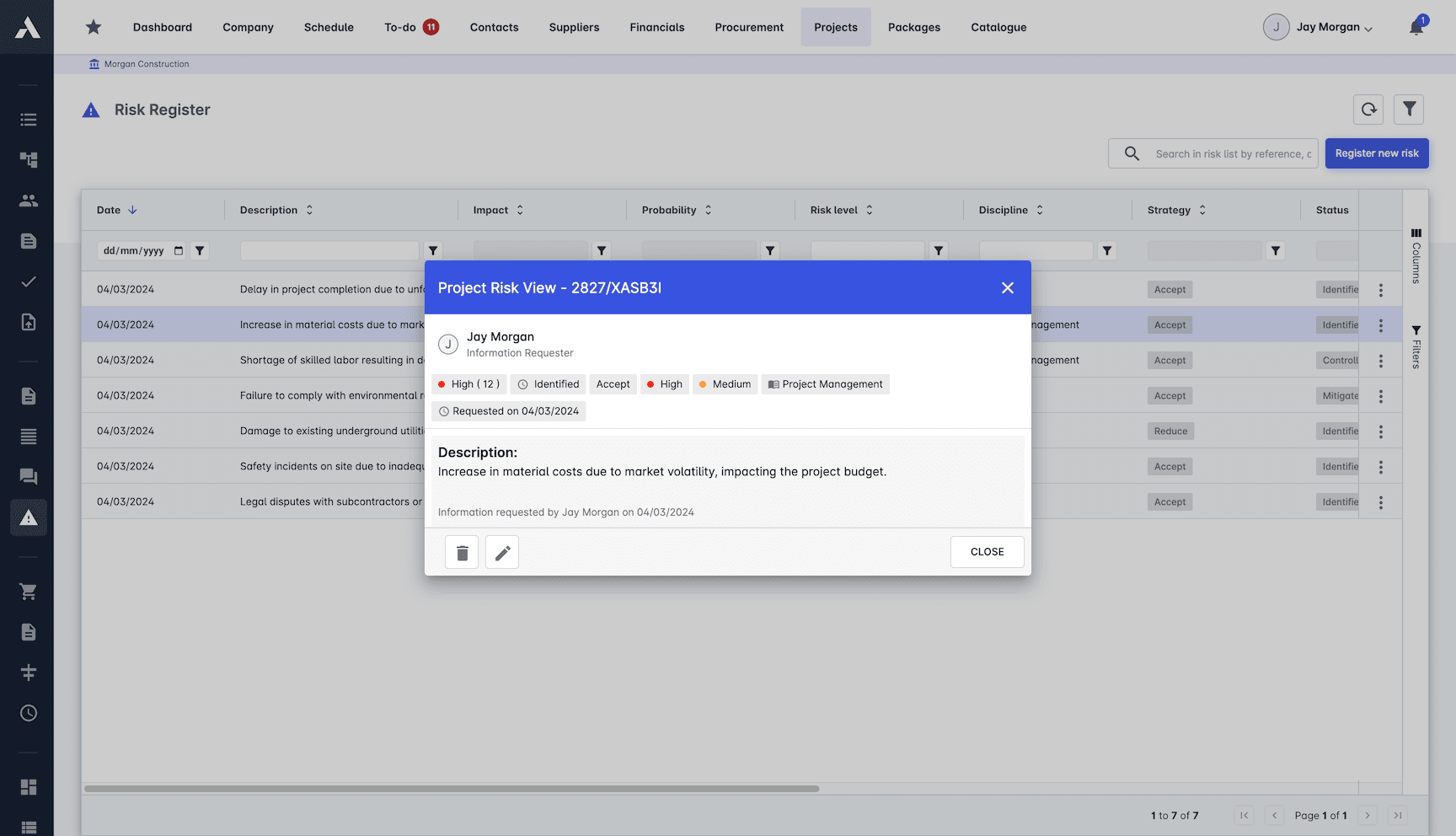The width and height of the screenshot is (1456, 836).
Task: Open the Risk Register warning icon in sidebar
Action: [x=28, y=517]
